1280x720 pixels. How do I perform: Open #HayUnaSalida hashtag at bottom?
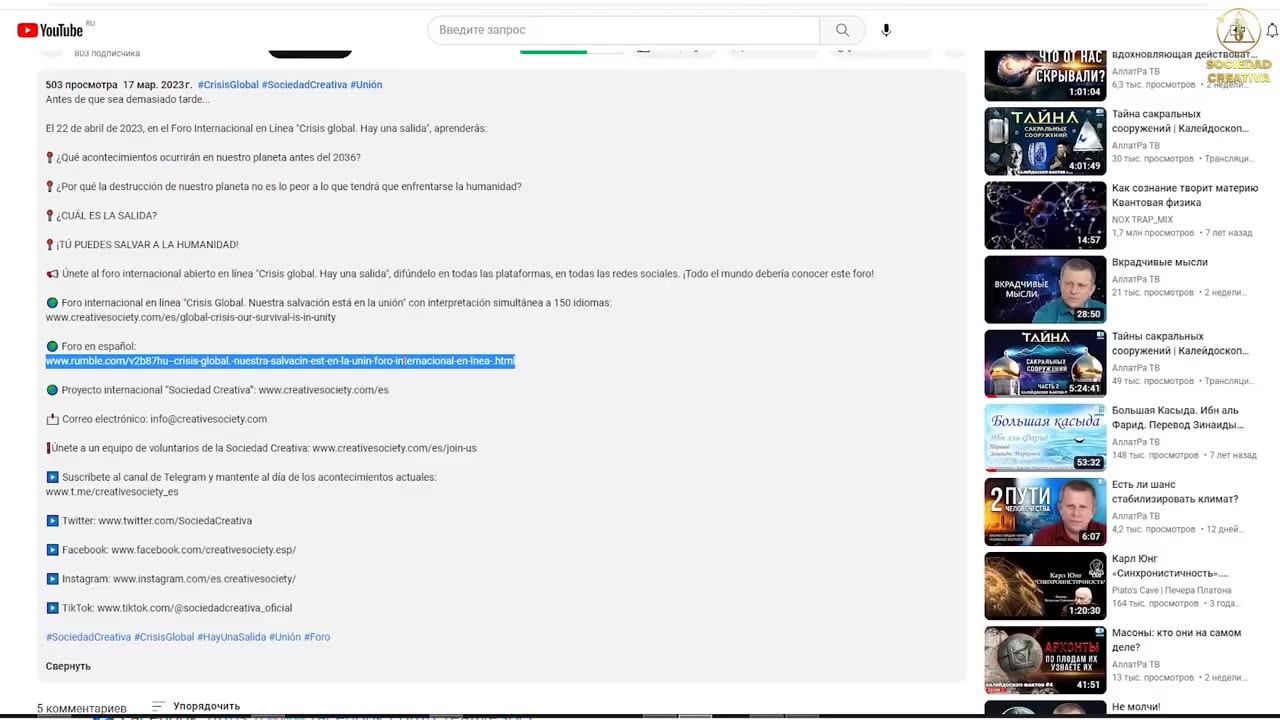tap(231, 637)
